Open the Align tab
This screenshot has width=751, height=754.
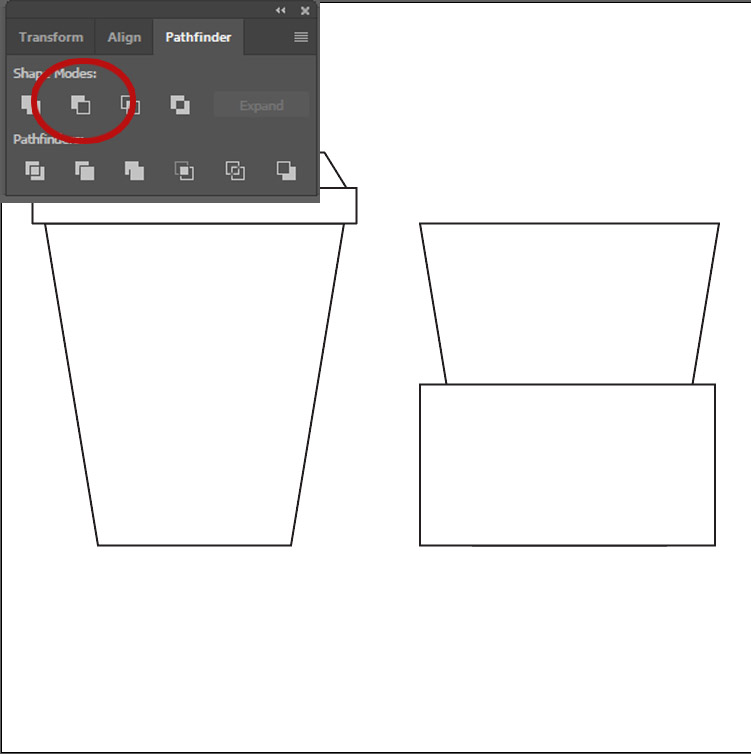coord(124,38)
